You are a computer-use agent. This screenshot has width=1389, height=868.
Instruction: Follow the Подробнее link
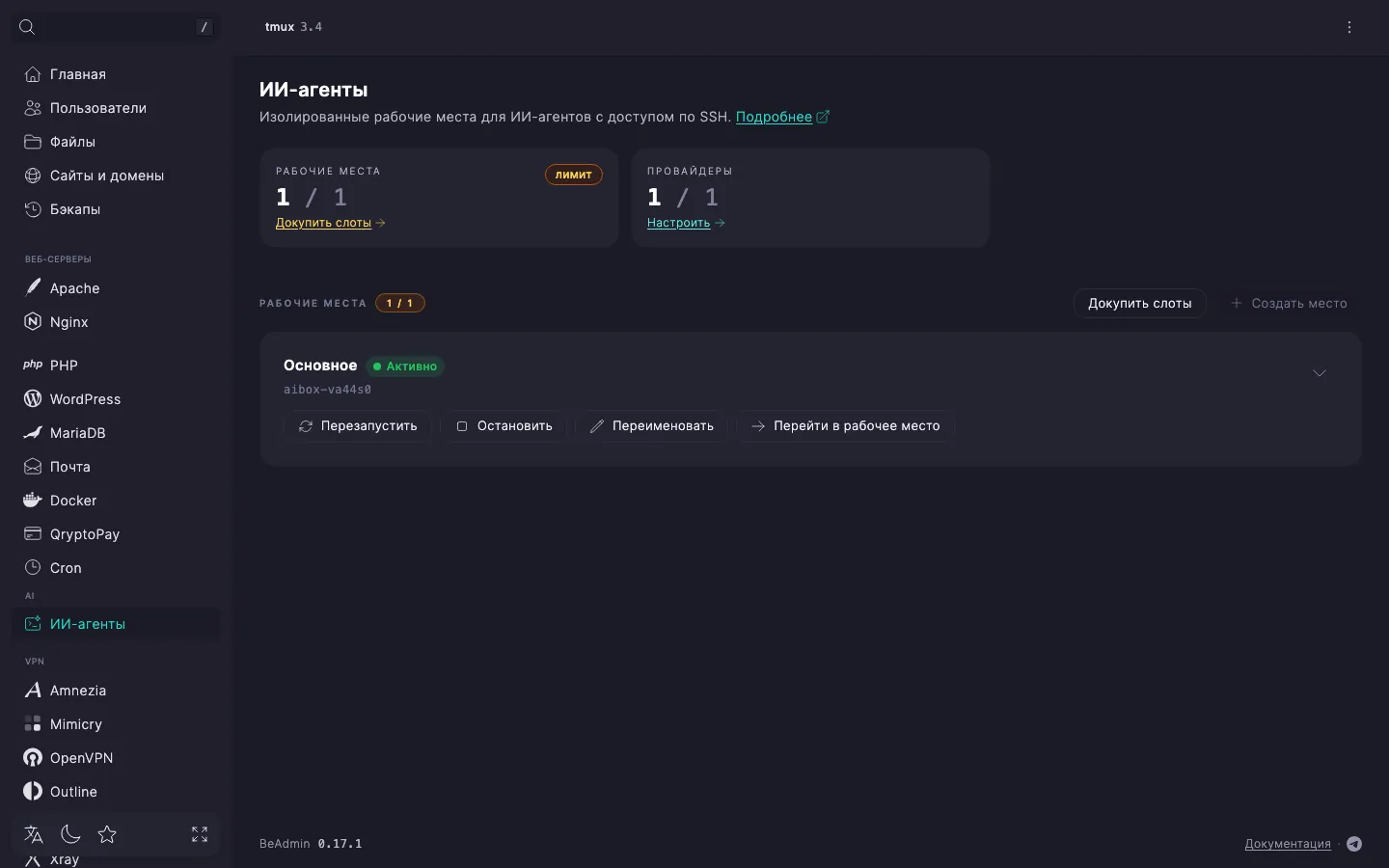coord(782,117)
